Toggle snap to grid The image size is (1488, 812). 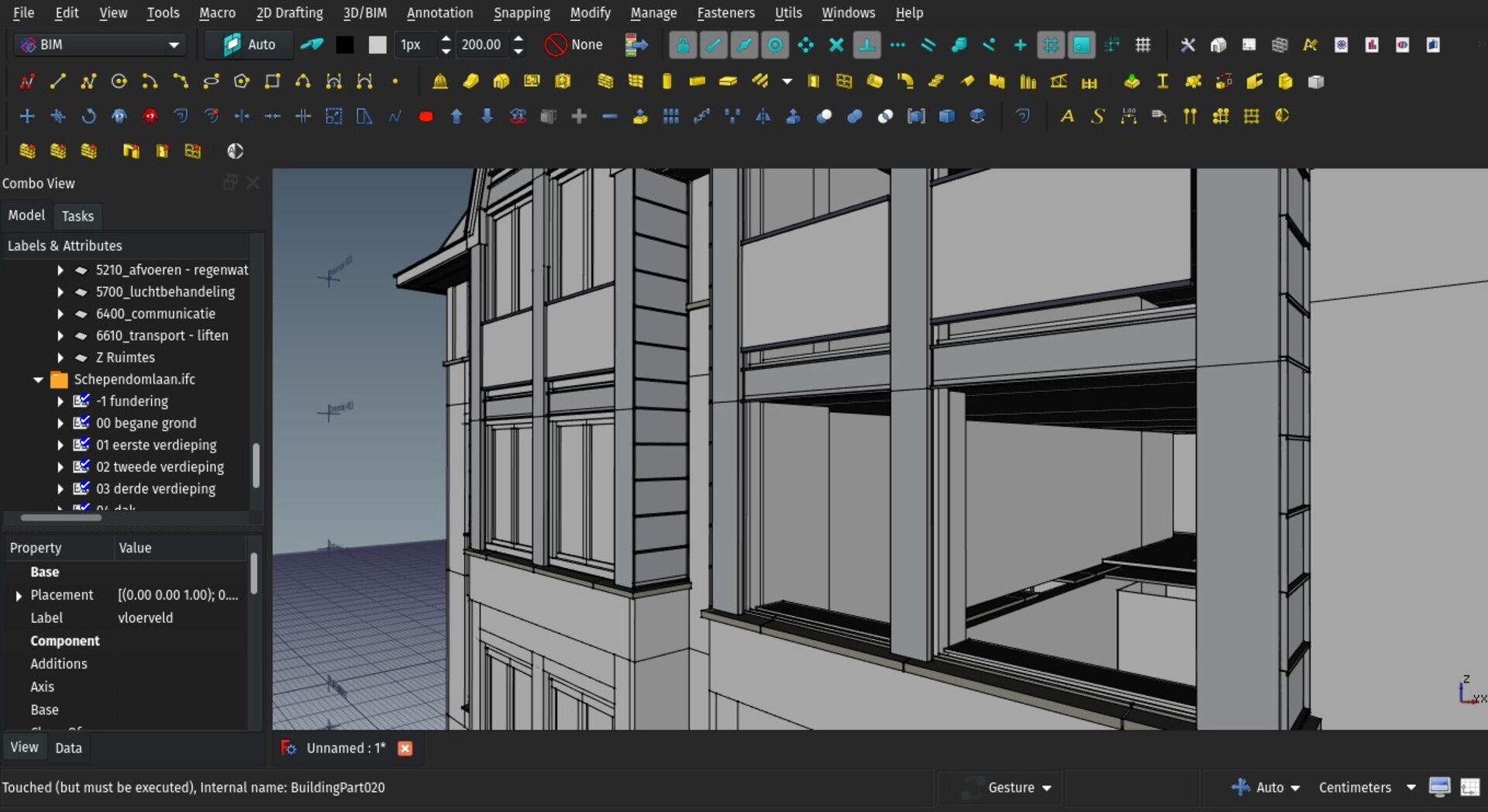1051,45
